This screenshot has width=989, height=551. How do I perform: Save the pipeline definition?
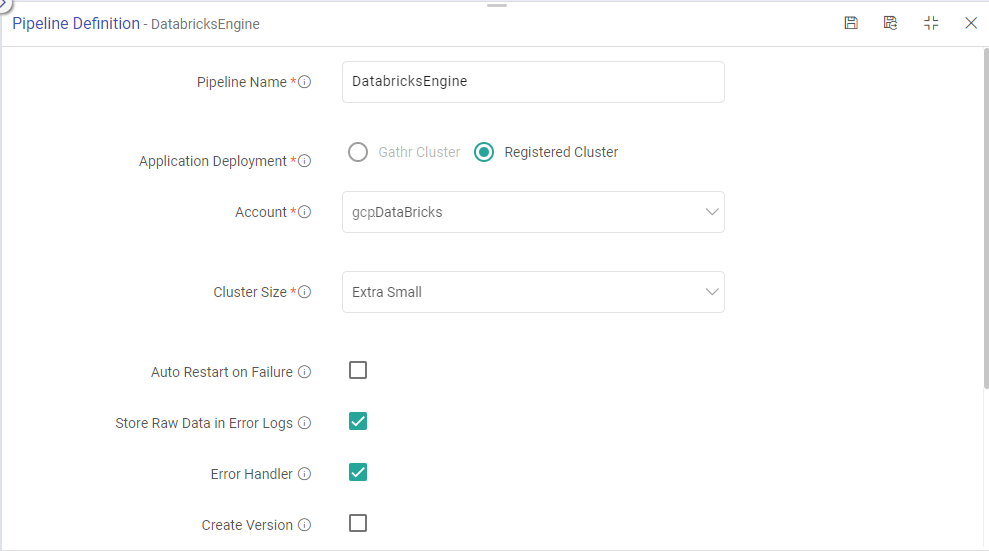point(851,23)
